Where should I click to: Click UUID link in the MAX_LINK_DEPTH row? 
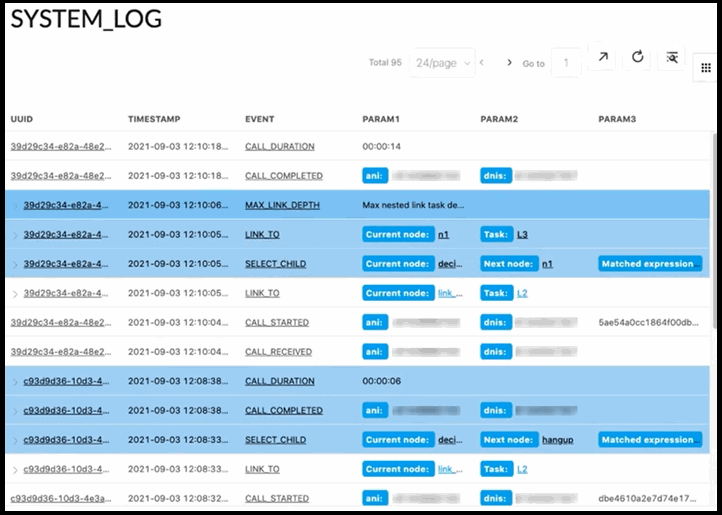pyautogui.click(x=66, y=205)
